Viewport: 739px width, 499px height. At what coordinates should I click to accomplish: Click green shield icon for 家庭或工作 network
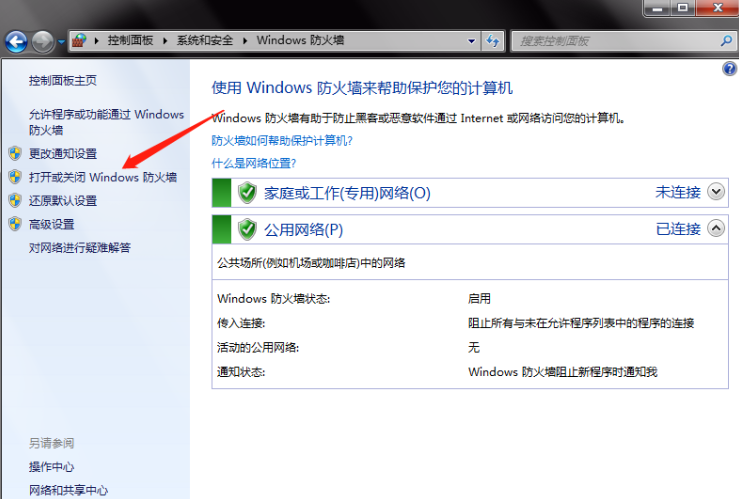(x=247, y=193)
